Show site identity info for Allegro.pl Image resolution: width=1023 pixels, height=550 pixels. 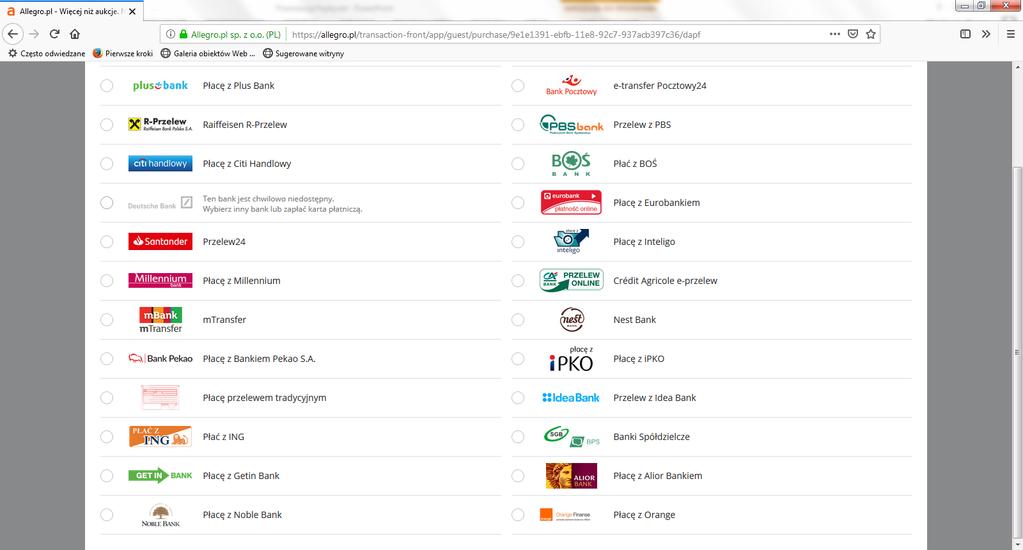(x=170, y=34)
